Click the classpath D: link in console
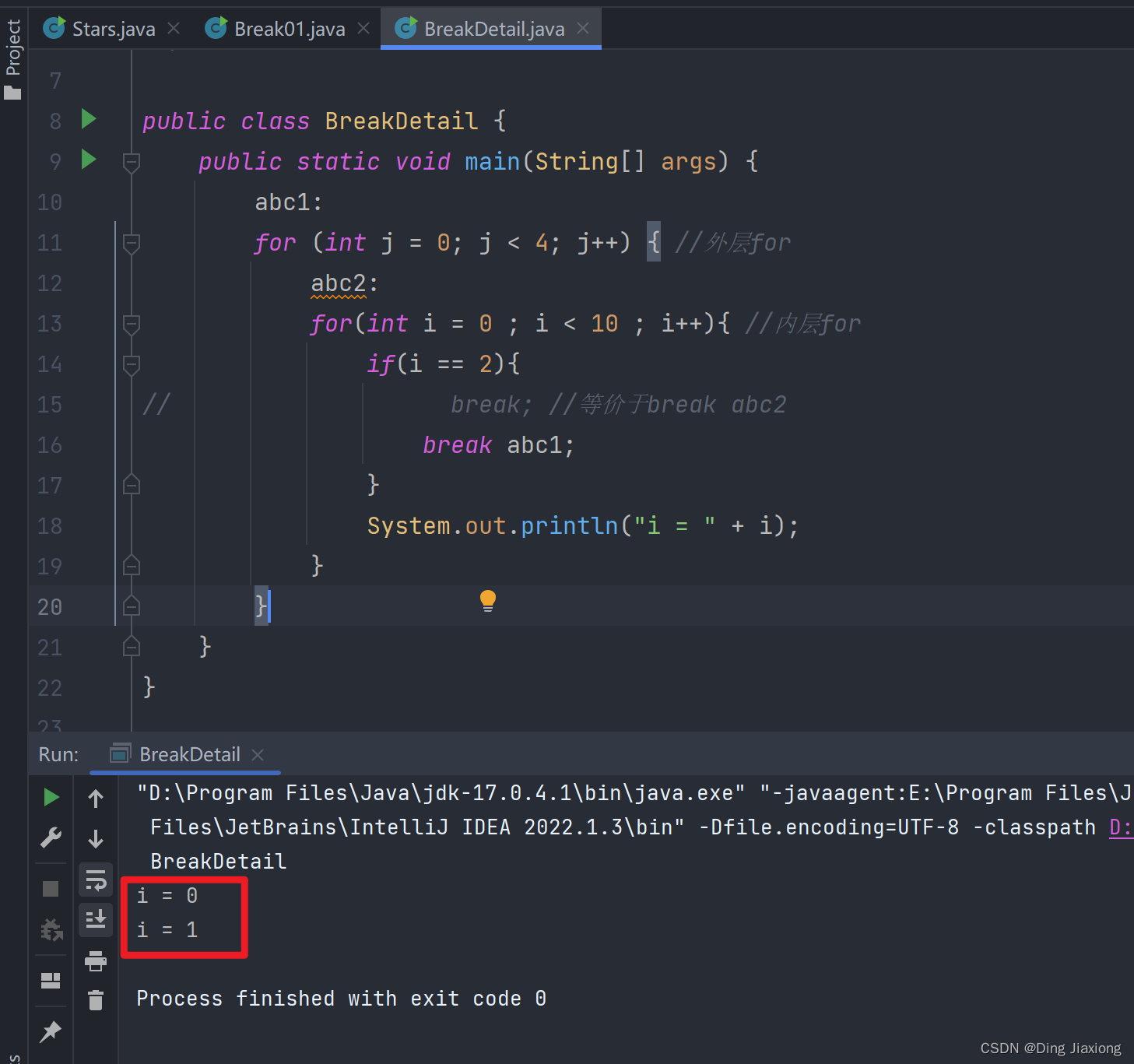This screenshot has height=1064, width=1134. coord(1121,827)
